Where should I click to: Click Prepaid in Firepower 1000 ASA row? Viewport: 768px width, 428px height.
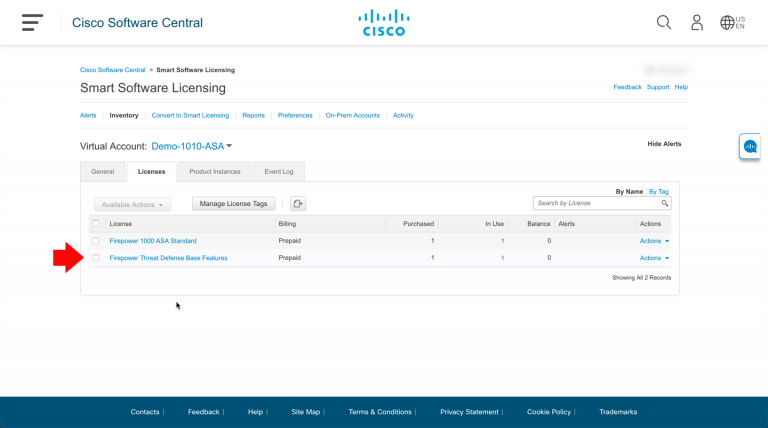click(x=289, y=240)
